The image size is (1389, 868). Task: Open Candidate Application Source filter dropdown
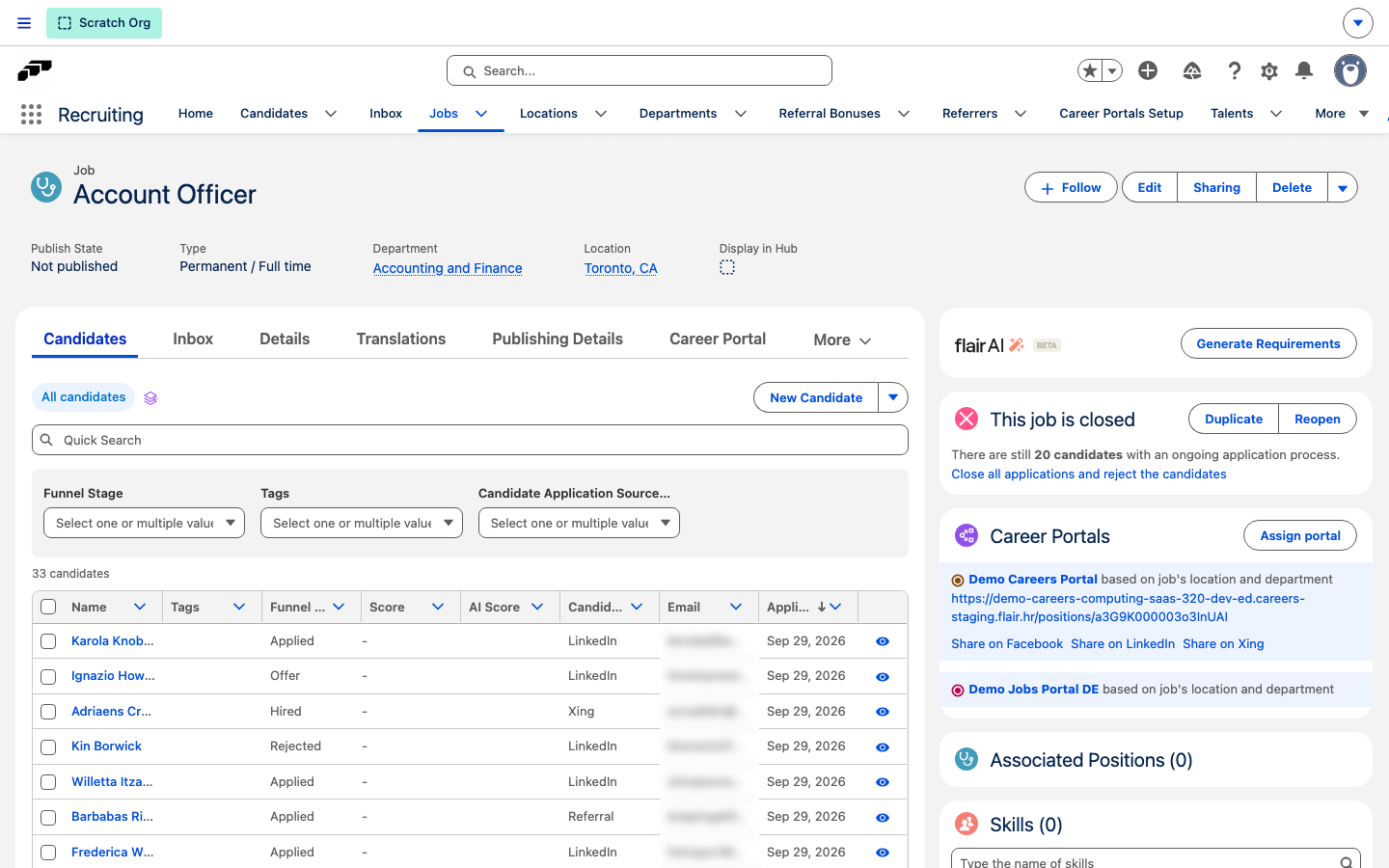[579, 523]
